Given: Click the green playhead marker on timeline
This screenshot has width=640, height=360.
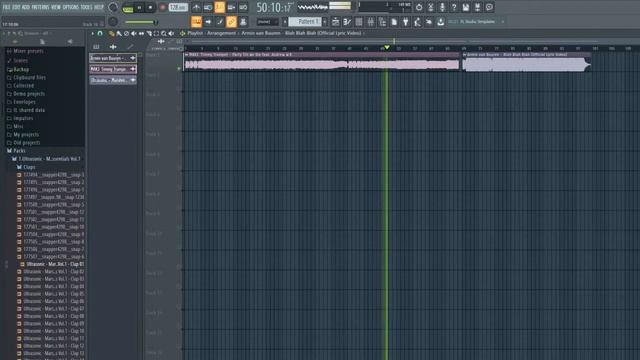Looking at the screenshot, I should coord(387,48).
